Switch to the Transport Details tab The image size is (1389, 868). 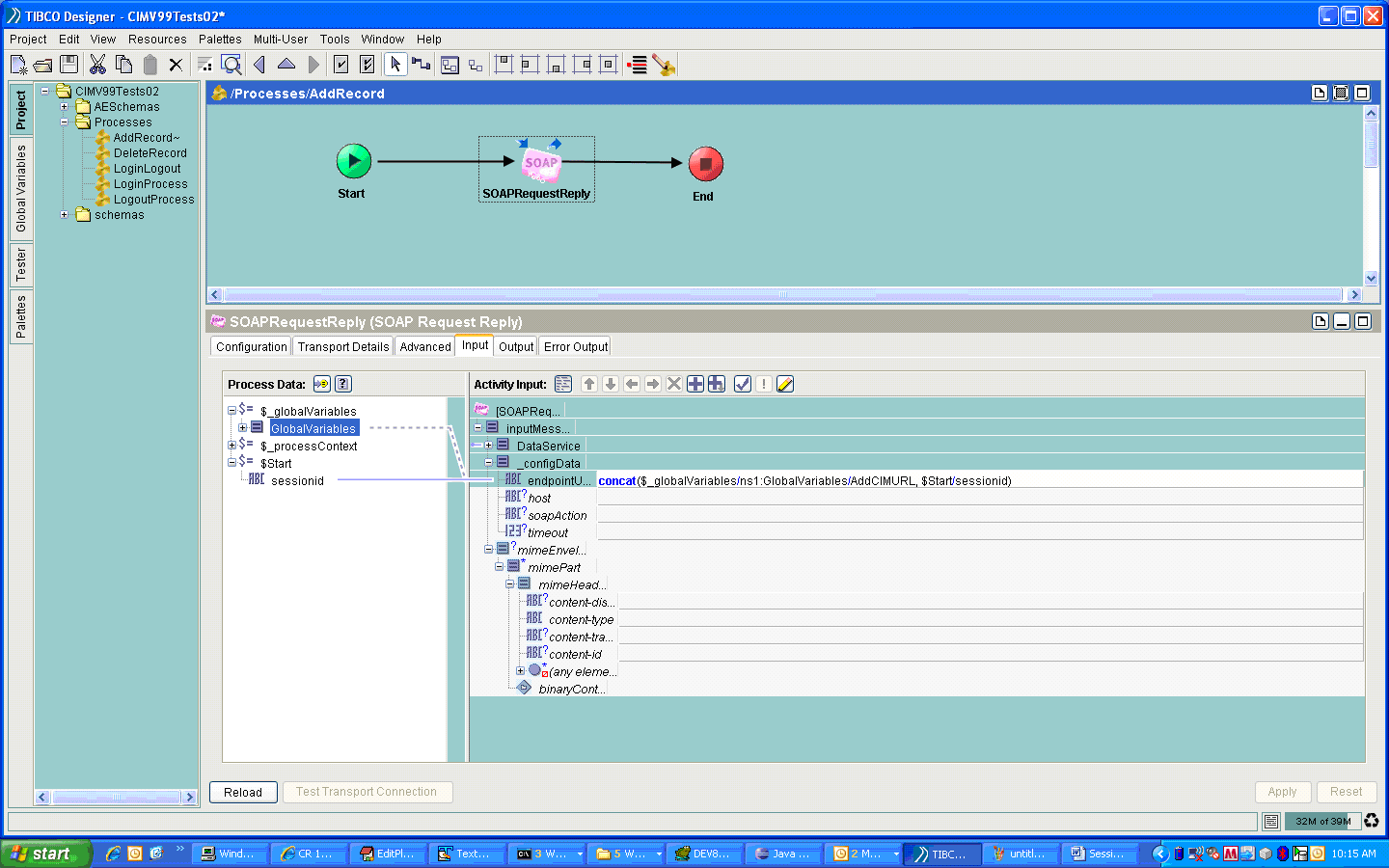point(342,347)
